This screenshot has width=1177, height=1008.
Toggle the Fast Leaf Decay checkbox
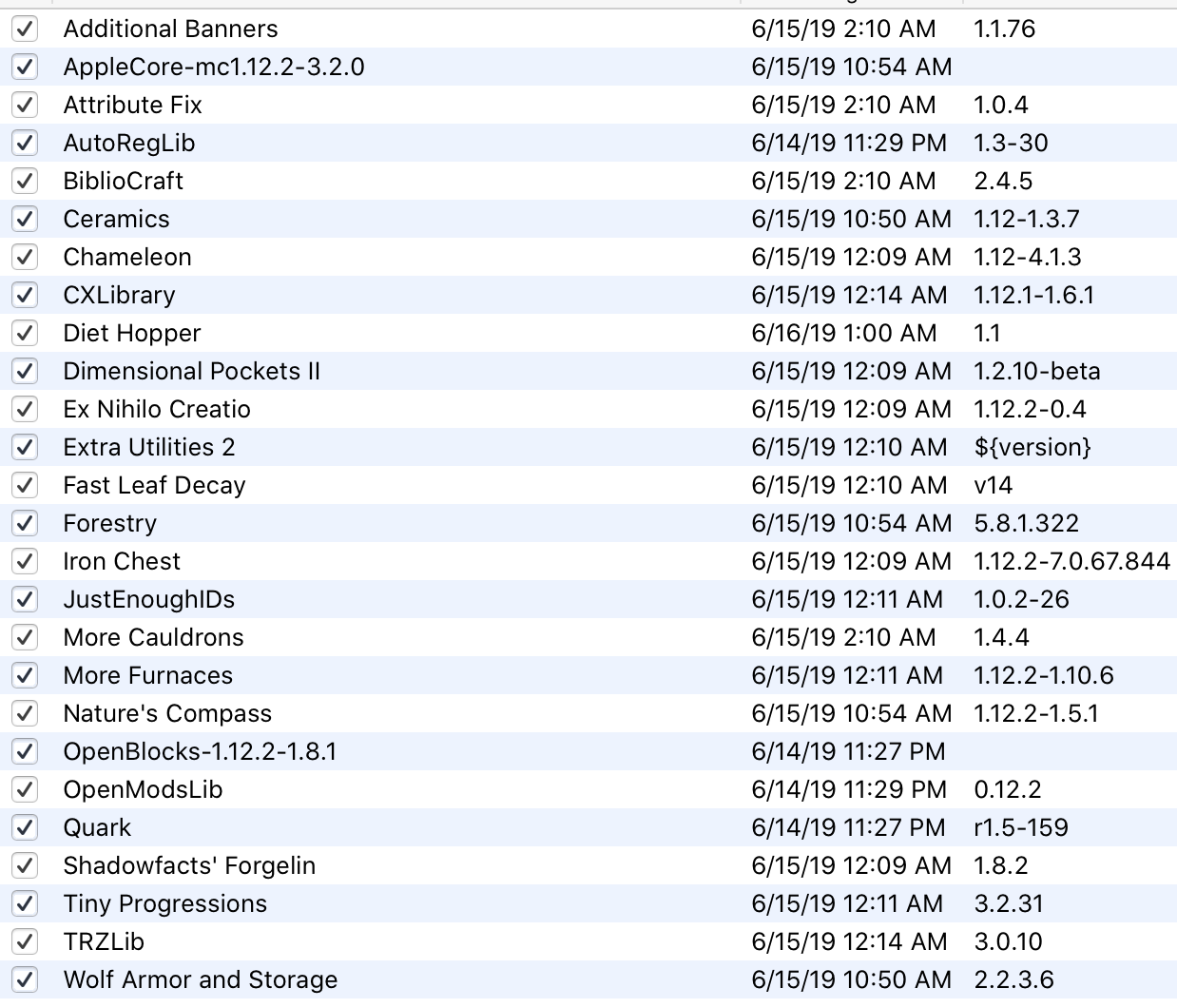click(25, 485)
